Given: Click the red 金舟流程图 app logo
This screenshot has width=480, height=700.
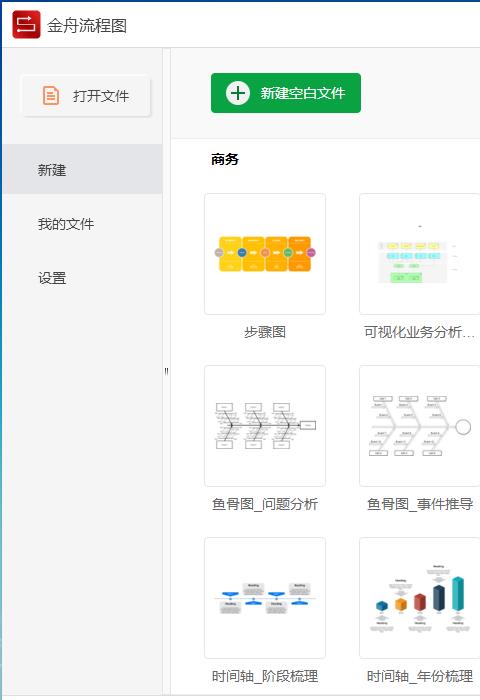Looking at the screenshot, I should [x=26, y=25].
